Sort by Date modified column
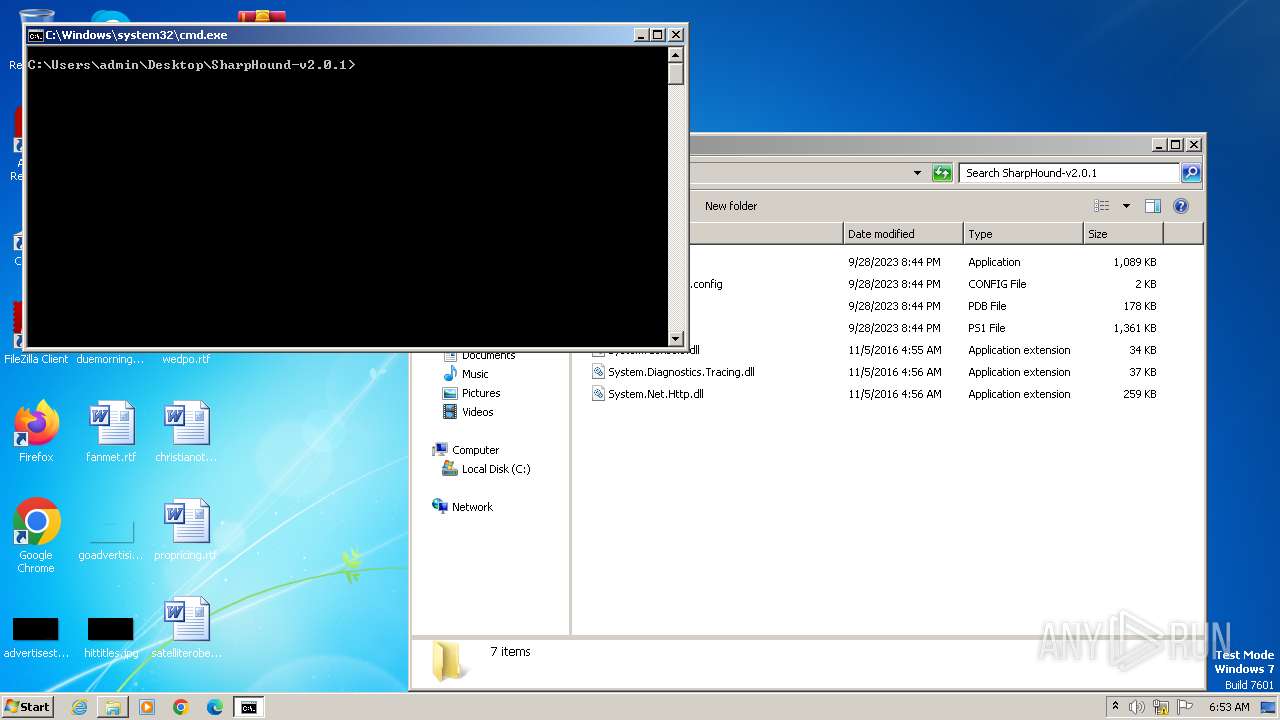 click(x=903, y=234)
